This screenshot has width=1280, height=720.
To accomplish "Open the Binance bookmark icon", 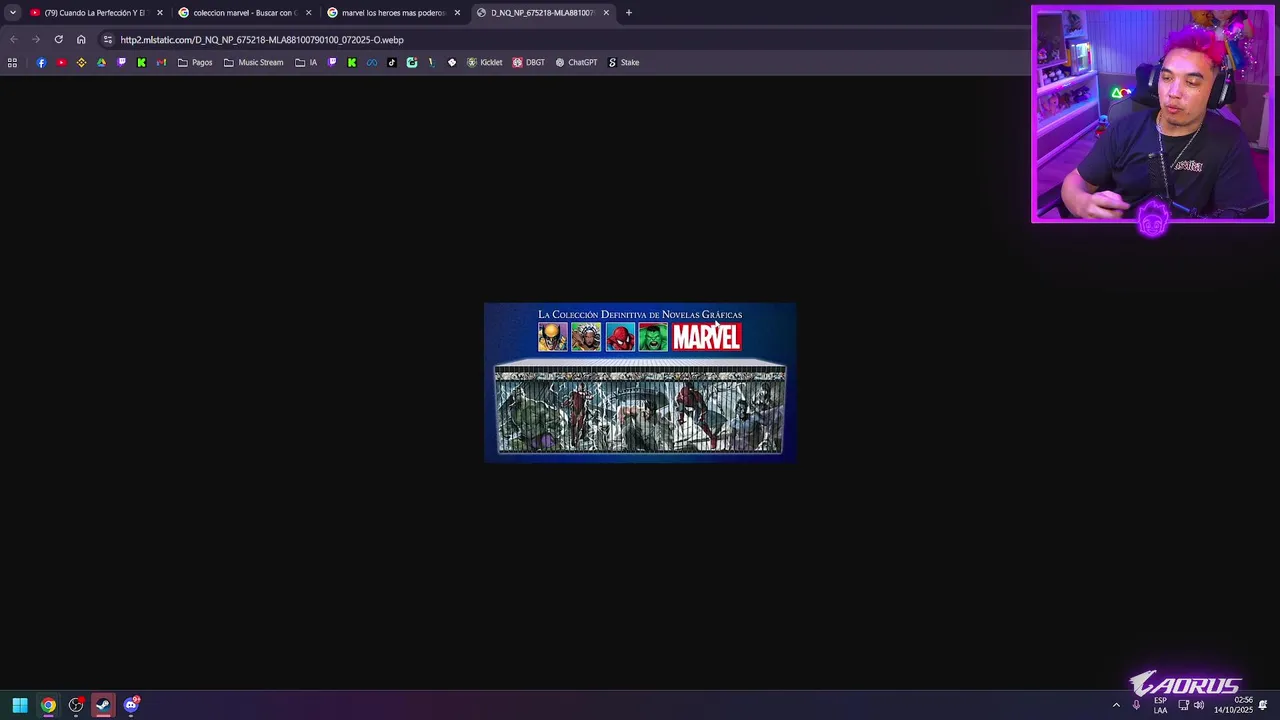I will [x=81, y=62].
